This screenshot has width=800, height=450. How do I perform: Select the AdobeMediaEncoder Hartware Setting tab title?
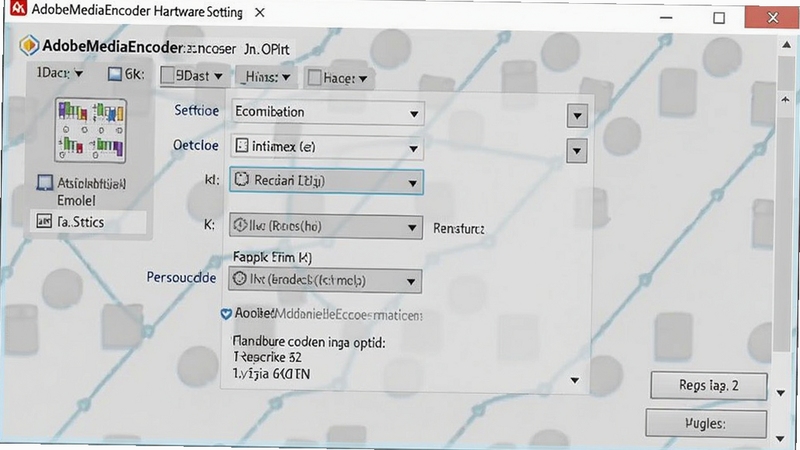[137, 11]
